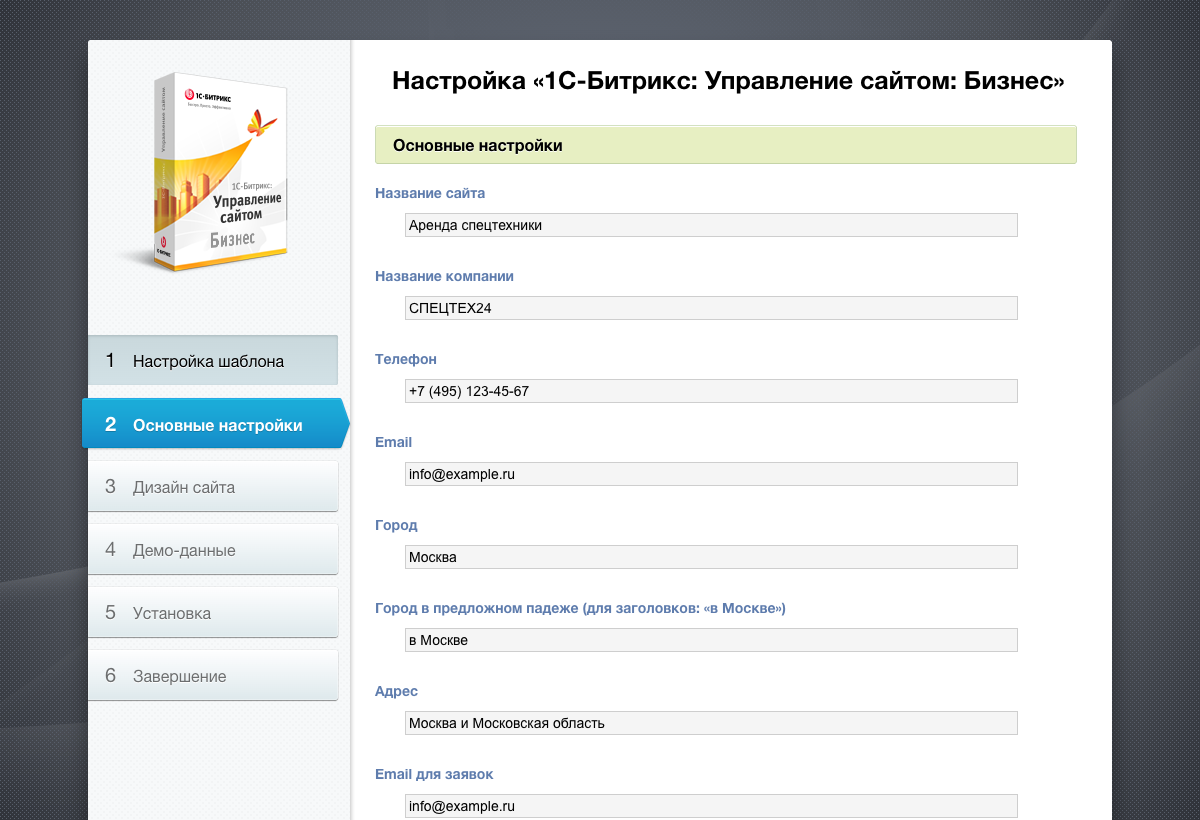
Task: Click the Телефон label
Action: pos(406,359)
